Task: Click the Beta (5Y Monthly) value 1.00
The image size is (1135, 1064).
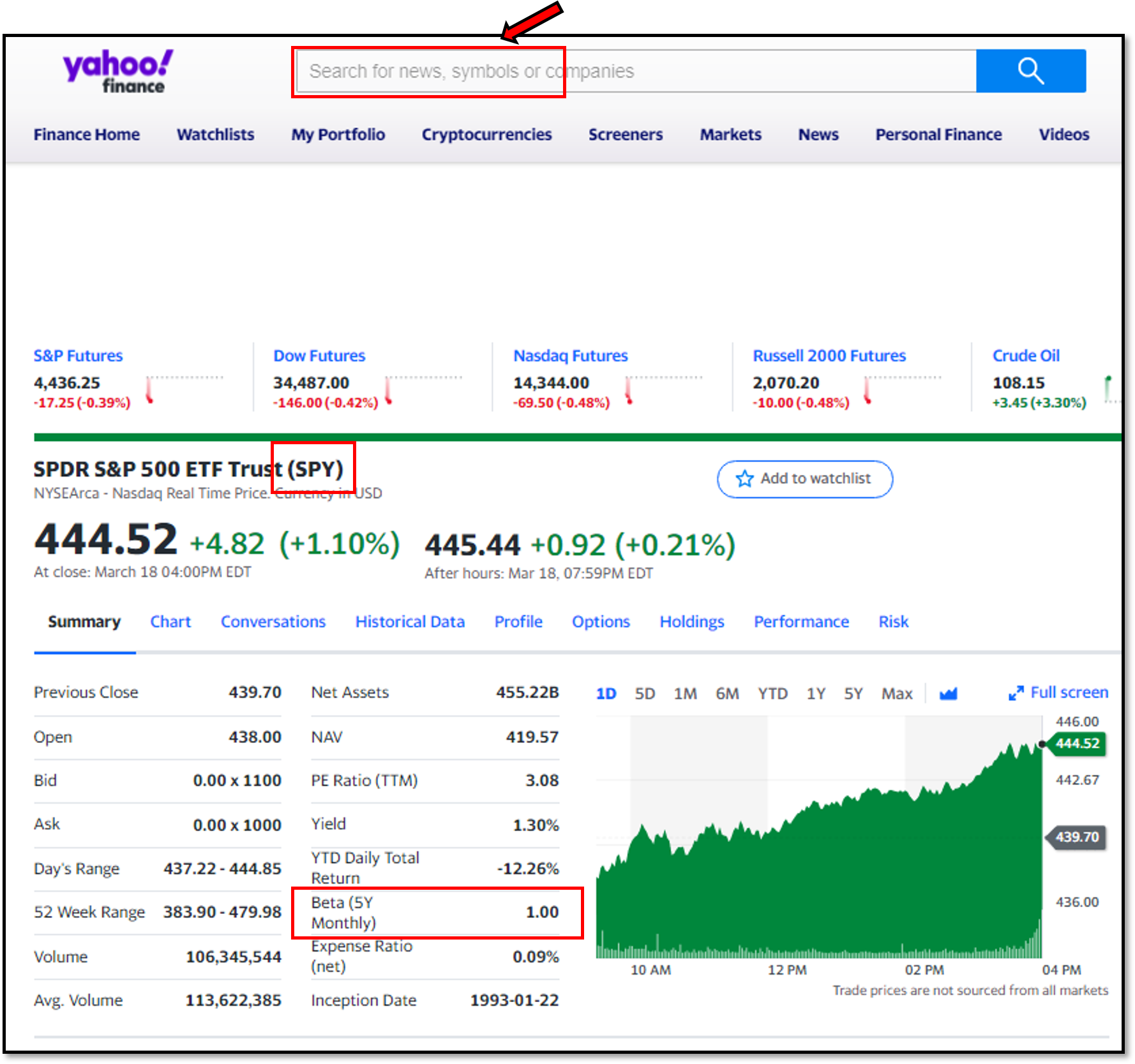Action: click(x=542, y=913)
